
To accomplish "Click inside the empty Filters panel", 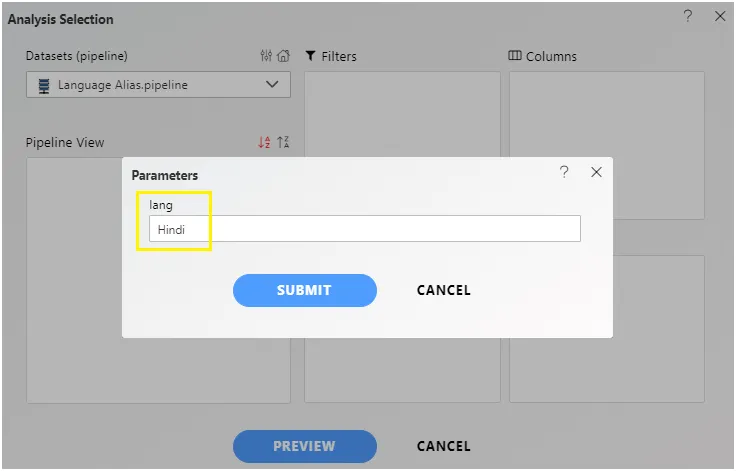I will click(x=402, y=114).
